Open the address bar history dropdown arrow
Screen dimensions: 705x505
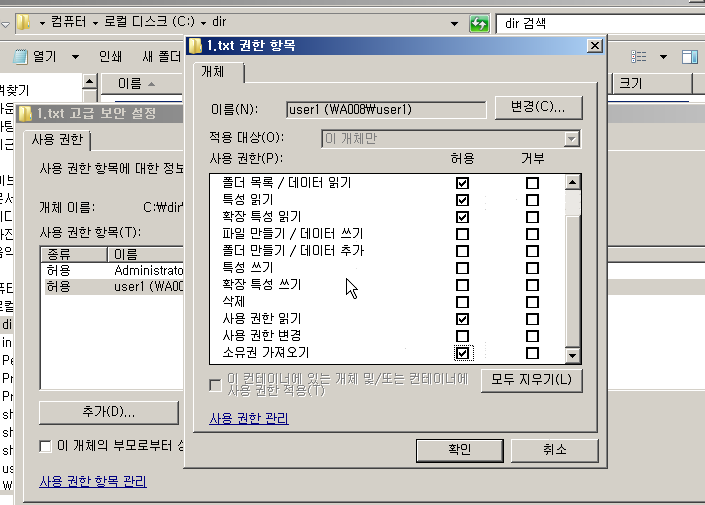pos(455,23)
